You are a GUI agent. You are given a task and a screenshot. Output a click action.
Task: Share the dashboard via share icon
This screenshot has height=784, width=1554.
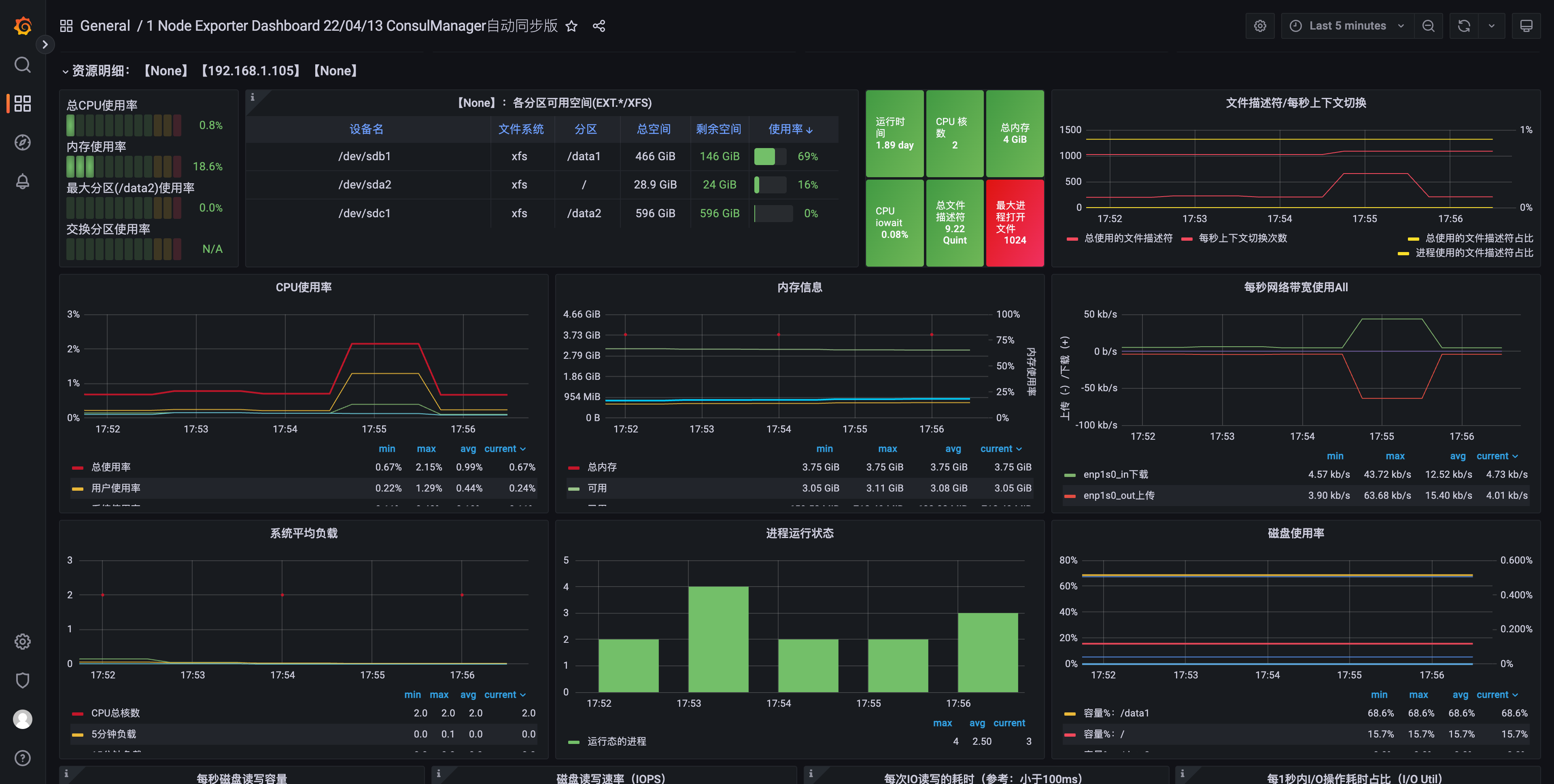click(x=599, y=26)
